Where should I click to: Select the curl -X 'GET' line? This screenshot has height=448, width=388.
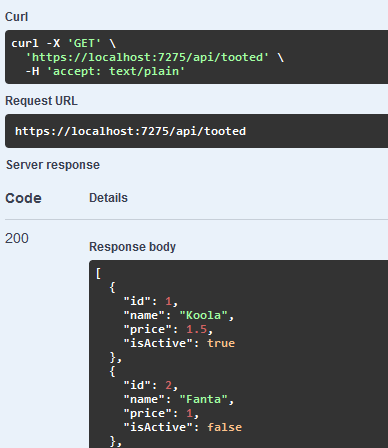click(x=64, y=43)
